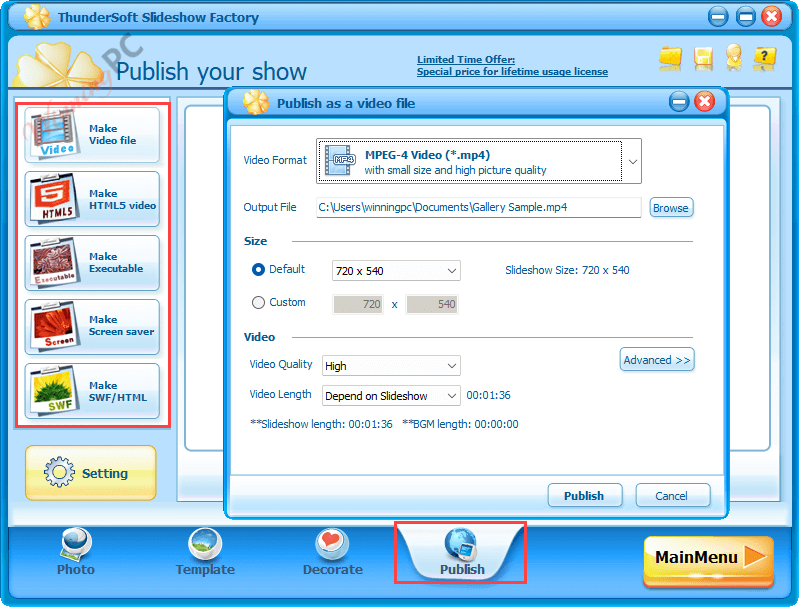The height and width of the screenshot is (607, 799).
Task: Cancel the publish video dialog
Action: click(x=673, y=495)
